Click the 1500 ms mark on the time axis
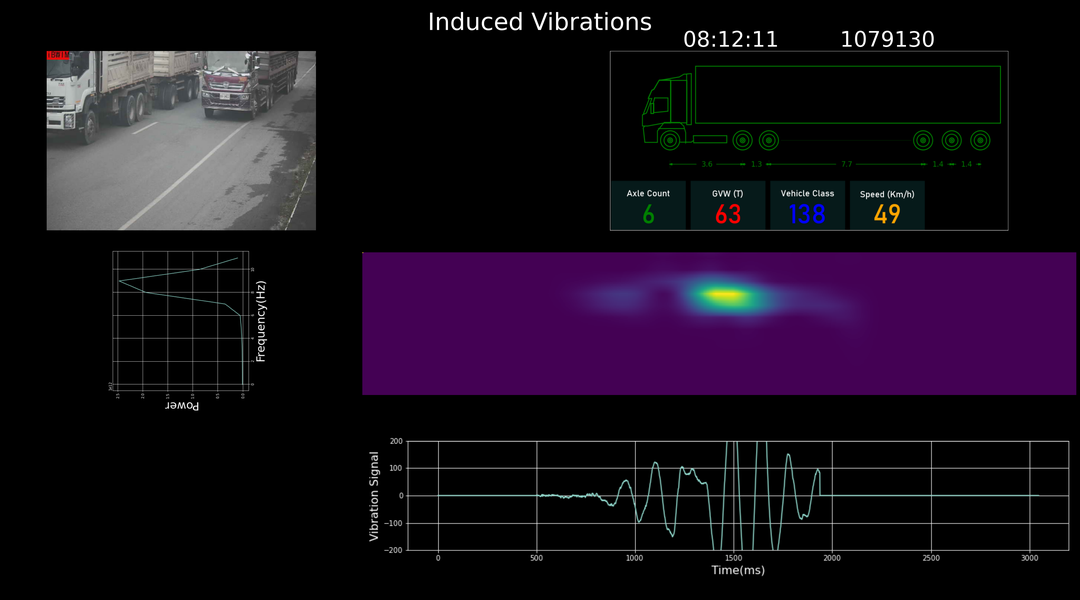The height and width of the screenshot is (600, 1080). click(x=734, y=557)
